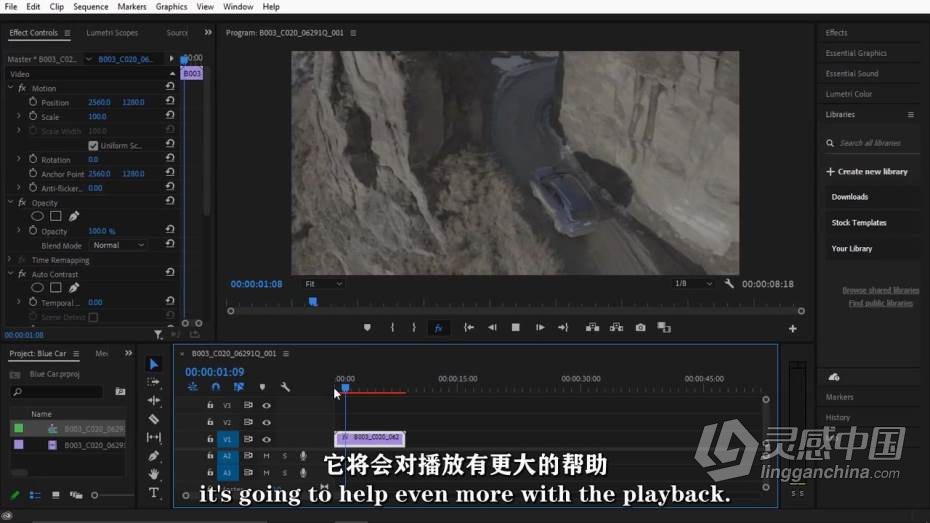Open the Sequence menu
Image resolution: width=930 pixels, height=523 pixels.
(91, 7)
